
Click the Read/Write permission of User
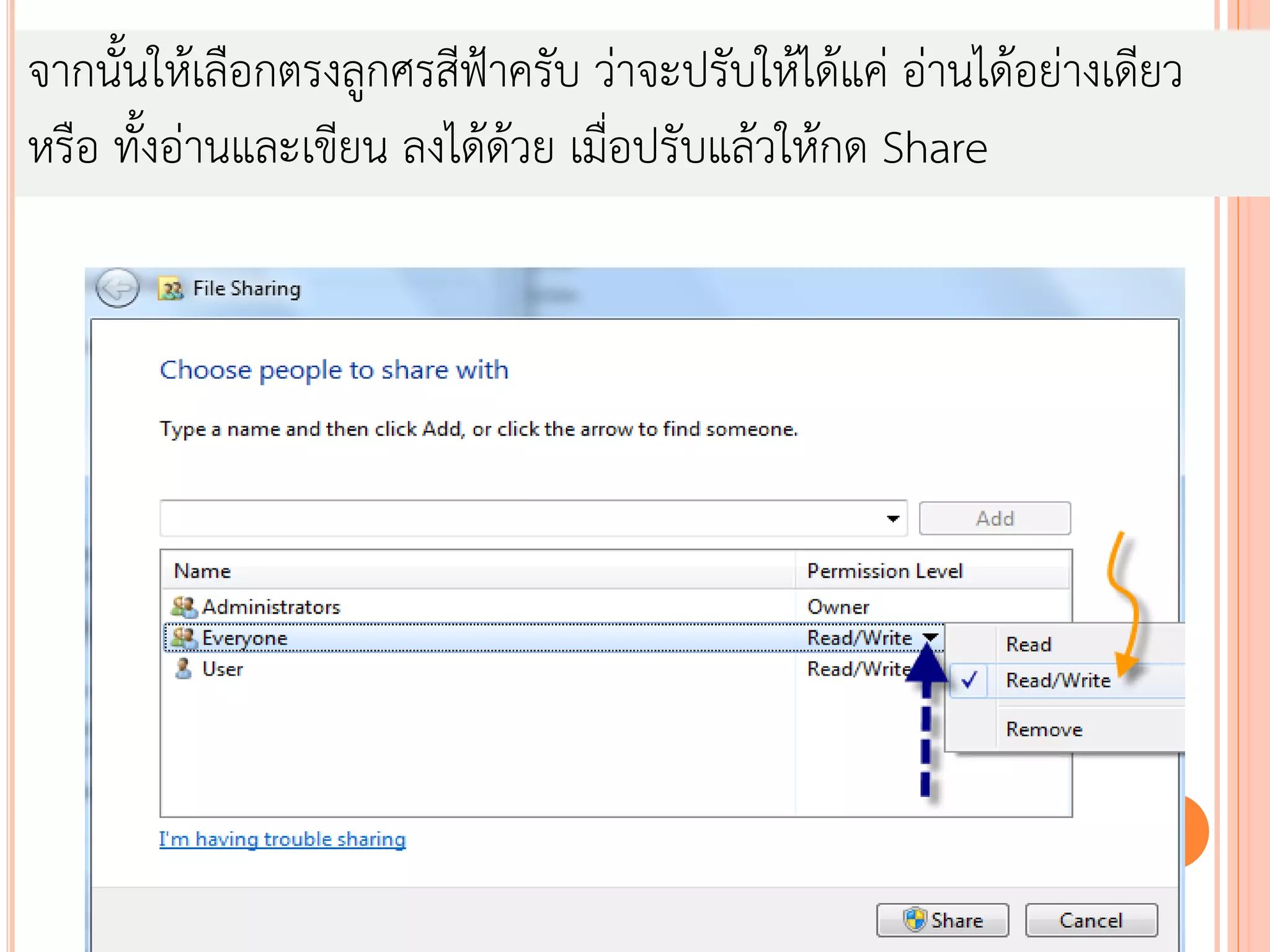[x=858, y=669]
